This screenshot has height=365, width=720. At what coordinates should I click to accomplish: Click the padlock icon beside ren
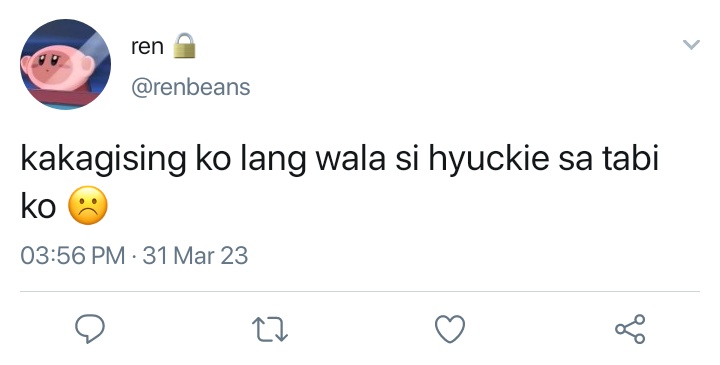click(184, 46)
